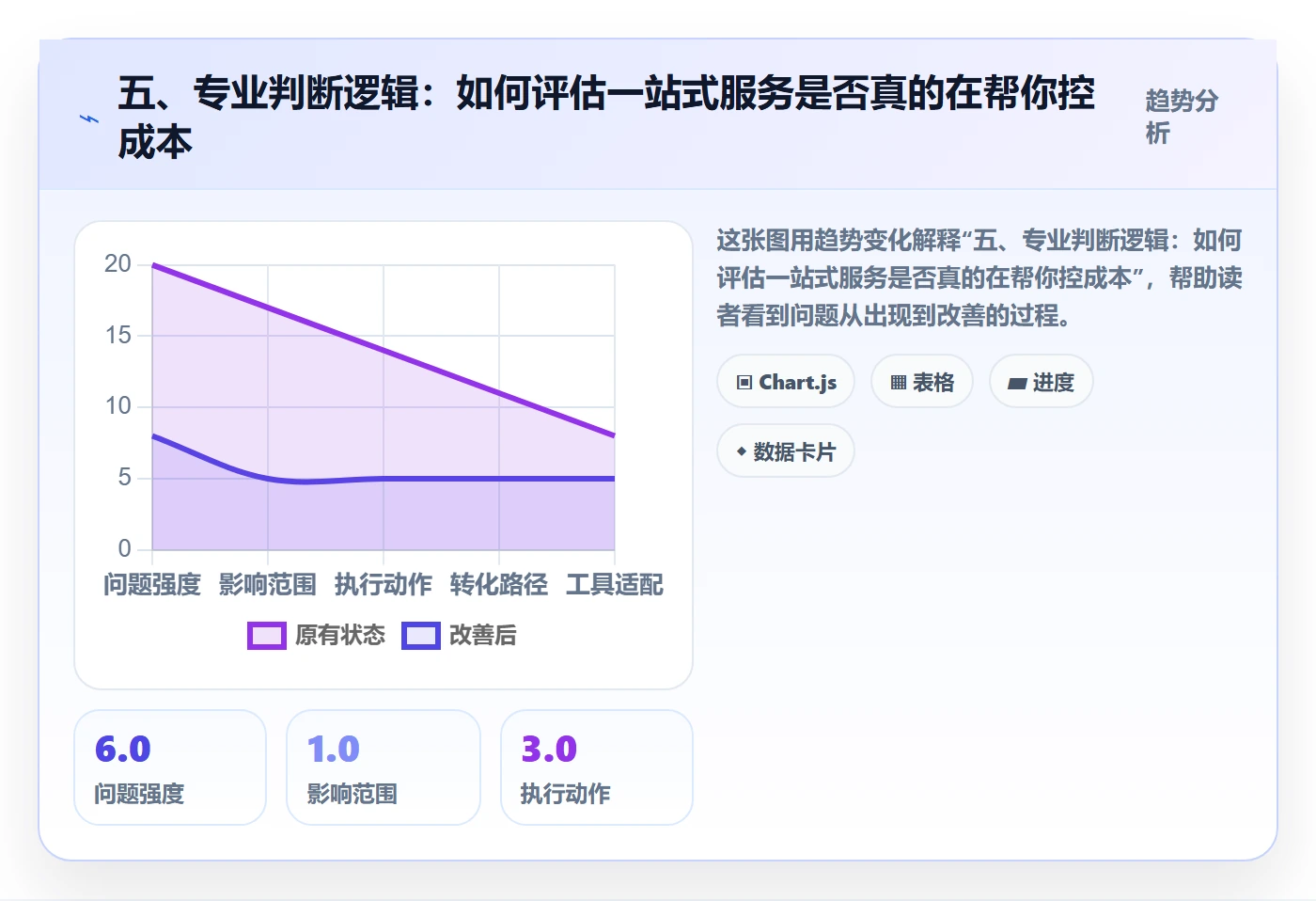Toggle 改善后 legend color box

[x=420, y=636]
